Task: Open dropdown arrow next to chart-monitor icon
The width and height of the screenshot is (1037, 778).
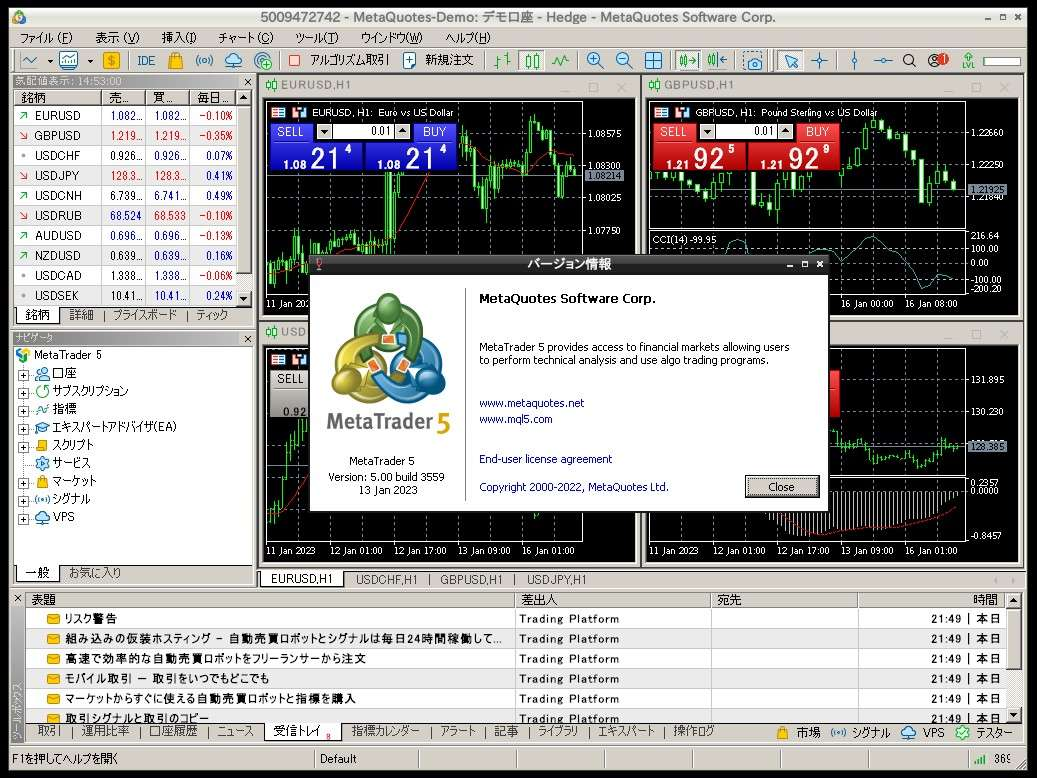Action: click(x=90, y=61)
